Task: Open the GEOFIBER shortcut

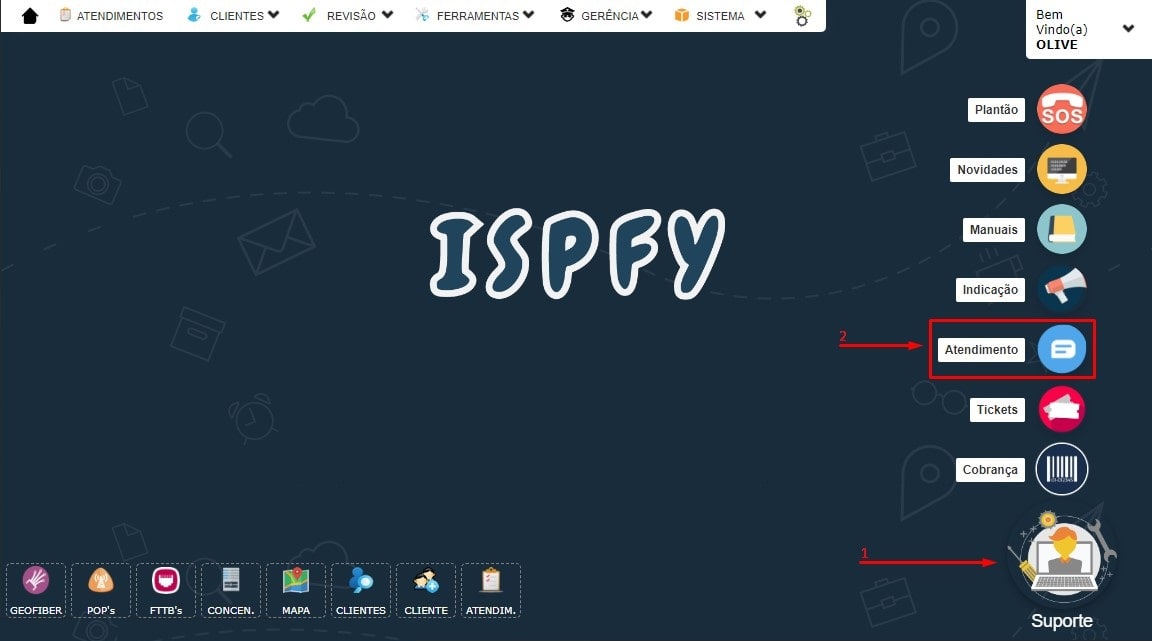Action: [x=36, y=590]
